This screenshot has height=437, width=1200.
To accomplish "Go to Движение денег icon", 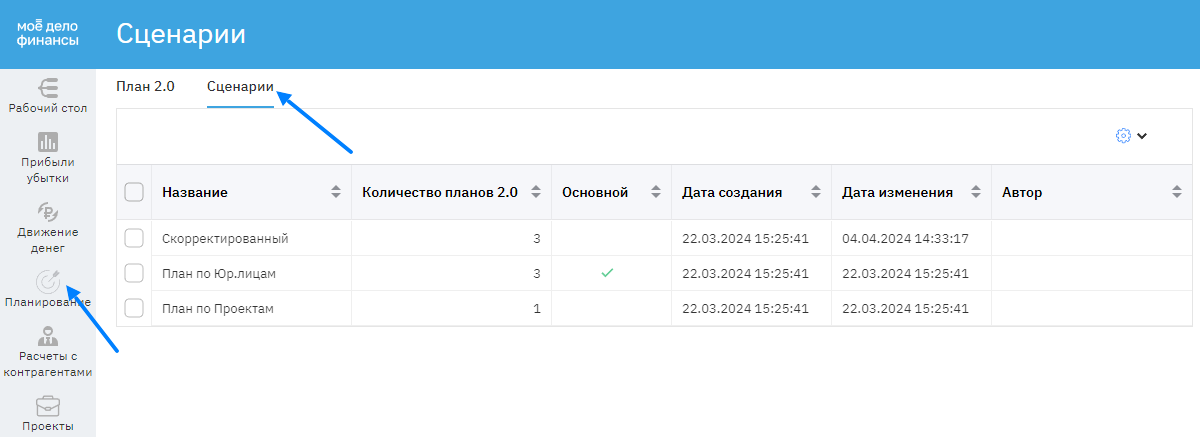I will pyautogui.click(x=48, y=212).
